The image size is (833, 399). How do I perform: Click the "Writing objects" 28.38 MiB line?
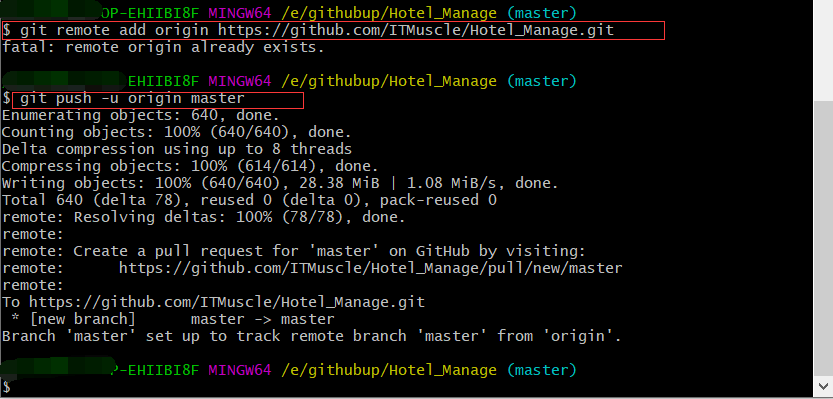(x=280, y=183)
